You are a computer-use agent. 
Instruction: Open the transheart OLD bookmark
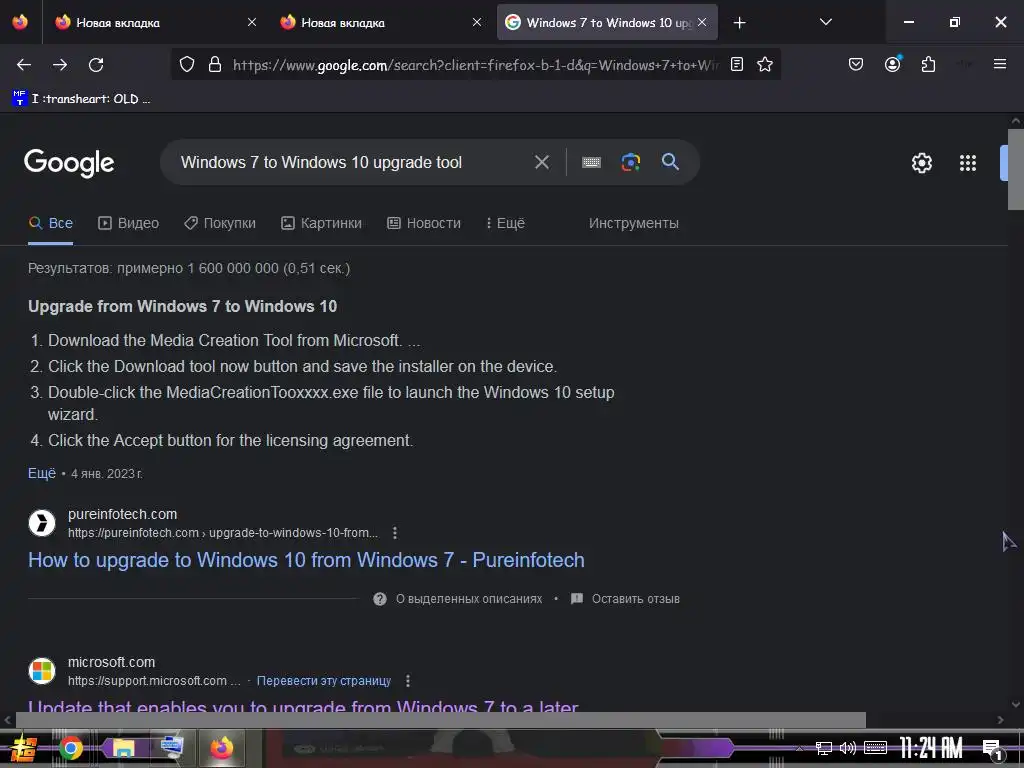point(82,99)
